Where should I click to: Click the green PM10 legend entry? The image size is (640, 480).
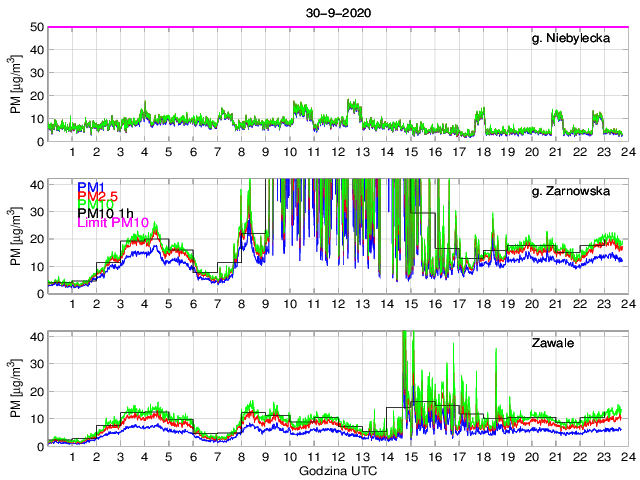coord(93,207)
